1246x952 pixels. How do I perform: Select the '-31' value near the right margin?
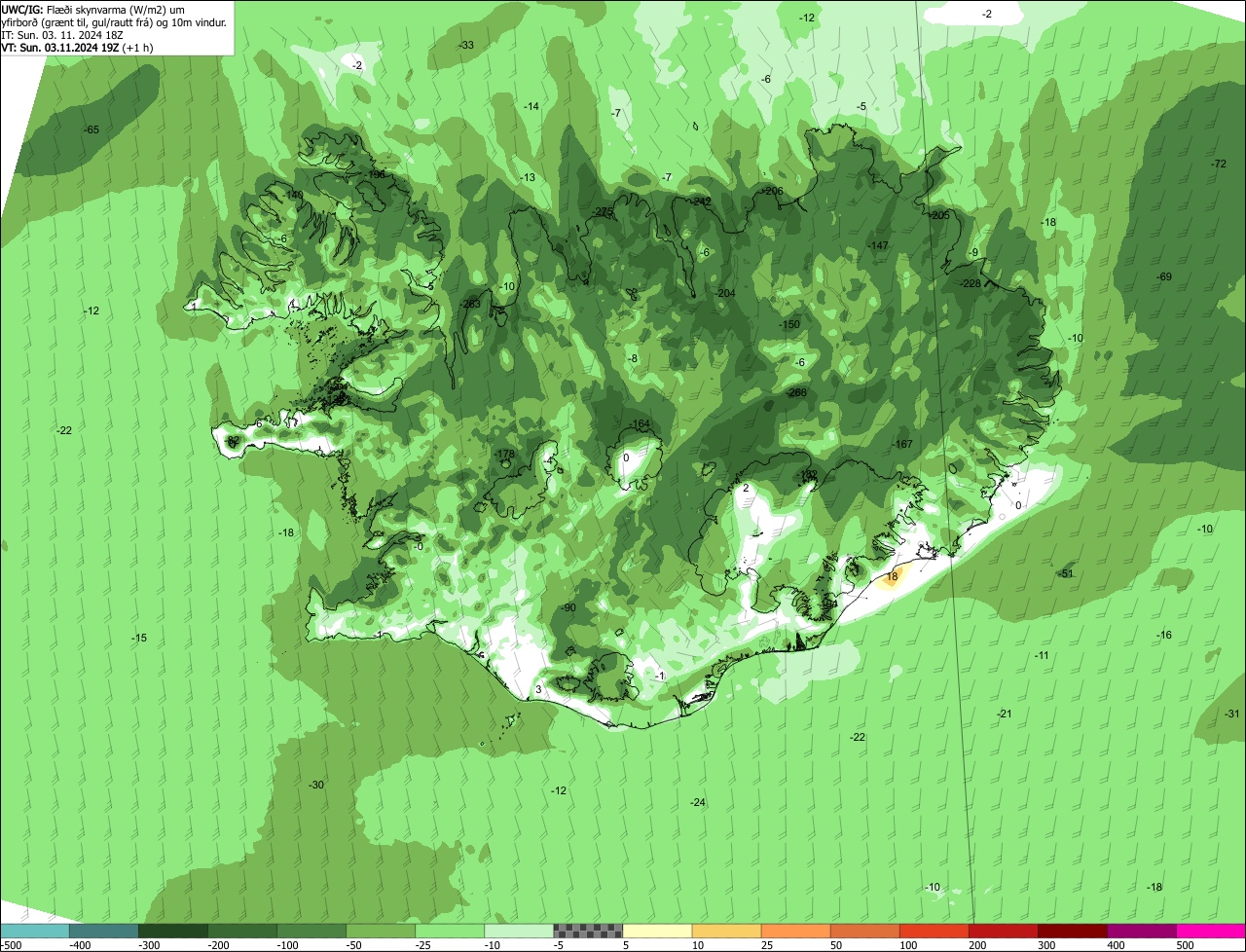point(1232,714)
